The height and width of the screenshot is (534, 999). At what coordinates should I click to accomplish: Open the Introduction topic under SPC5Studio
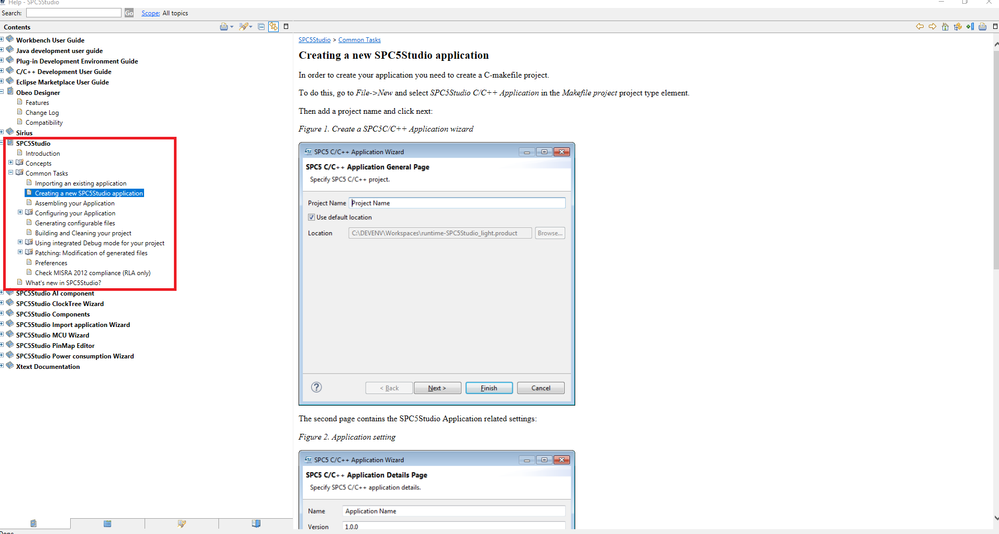(x=43, y=154)
